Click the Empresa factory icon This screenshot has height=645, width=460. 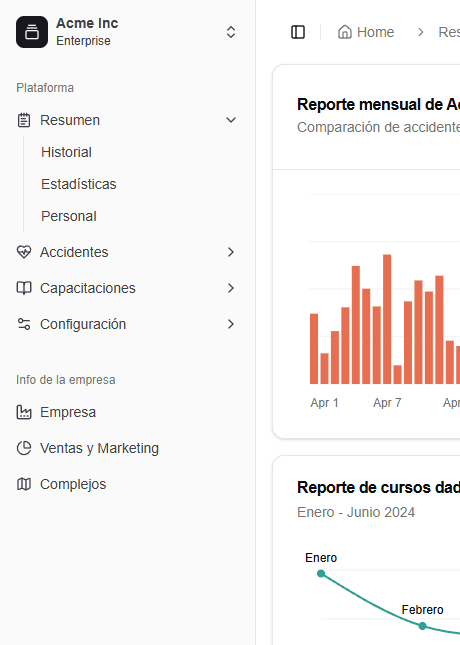(24, 412)
